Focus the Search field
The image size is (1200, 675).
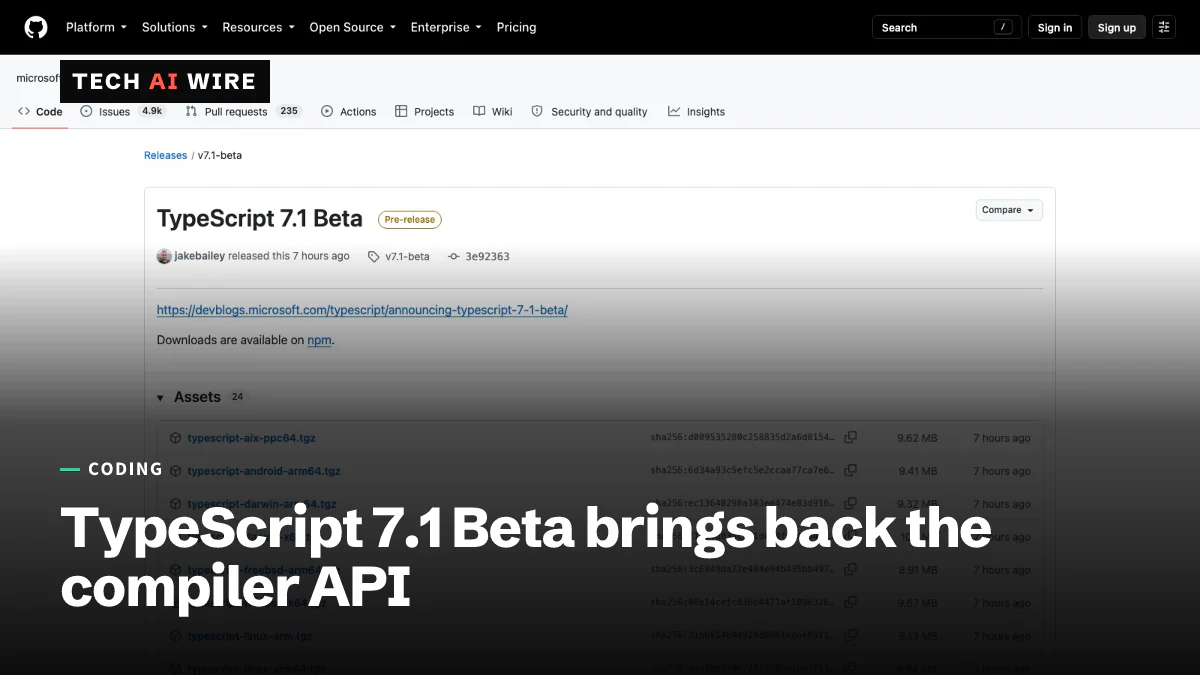pyautogui.click(x=947, y=28)
